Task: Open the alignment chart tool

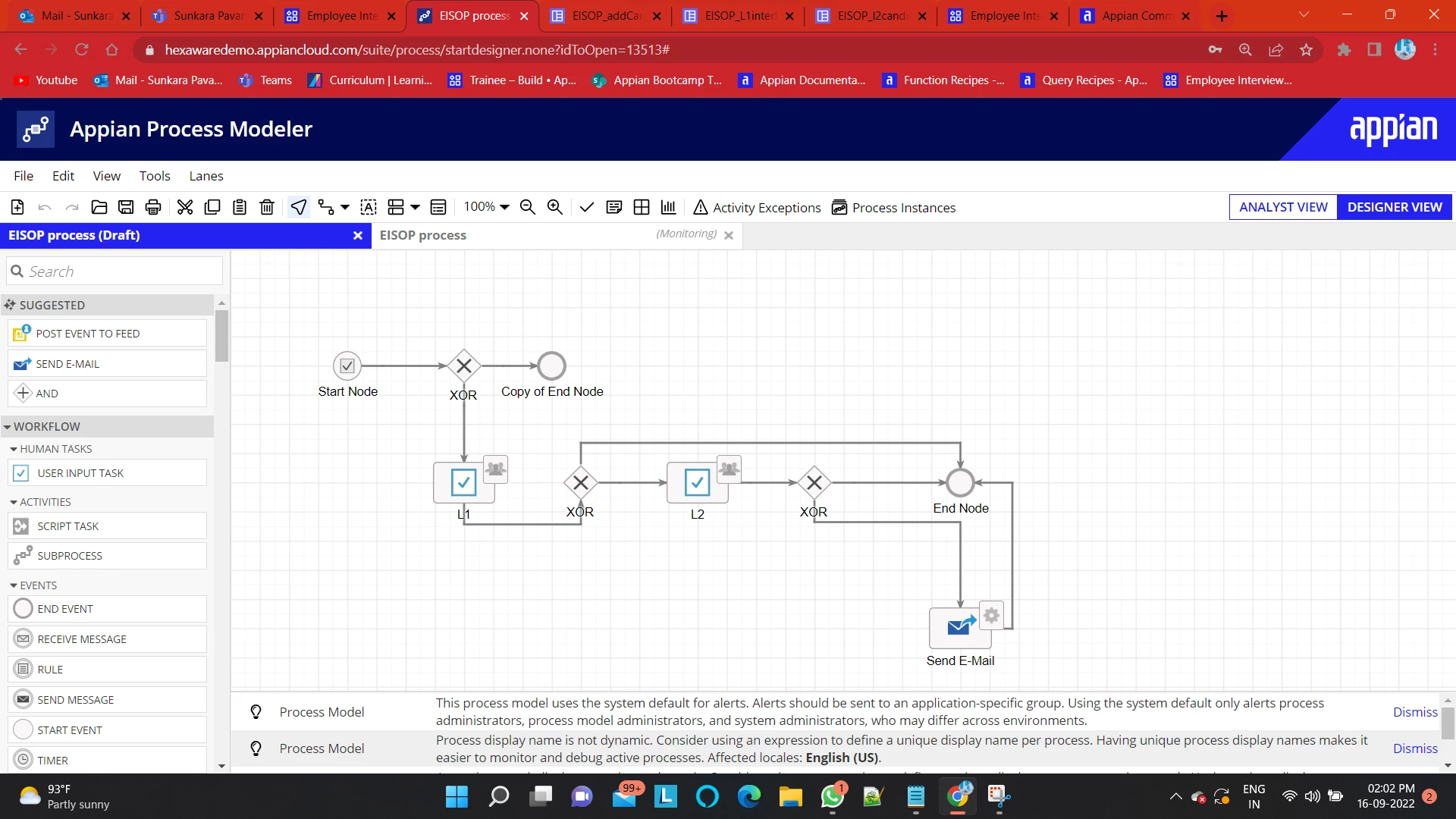Action: pos(669,207)
